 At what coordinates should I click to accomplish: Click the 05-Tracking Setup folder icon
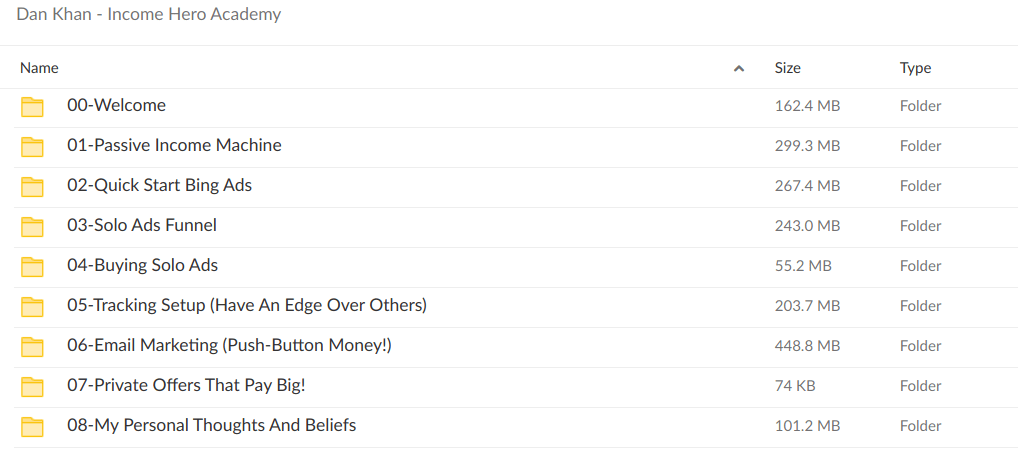(33, 307)
